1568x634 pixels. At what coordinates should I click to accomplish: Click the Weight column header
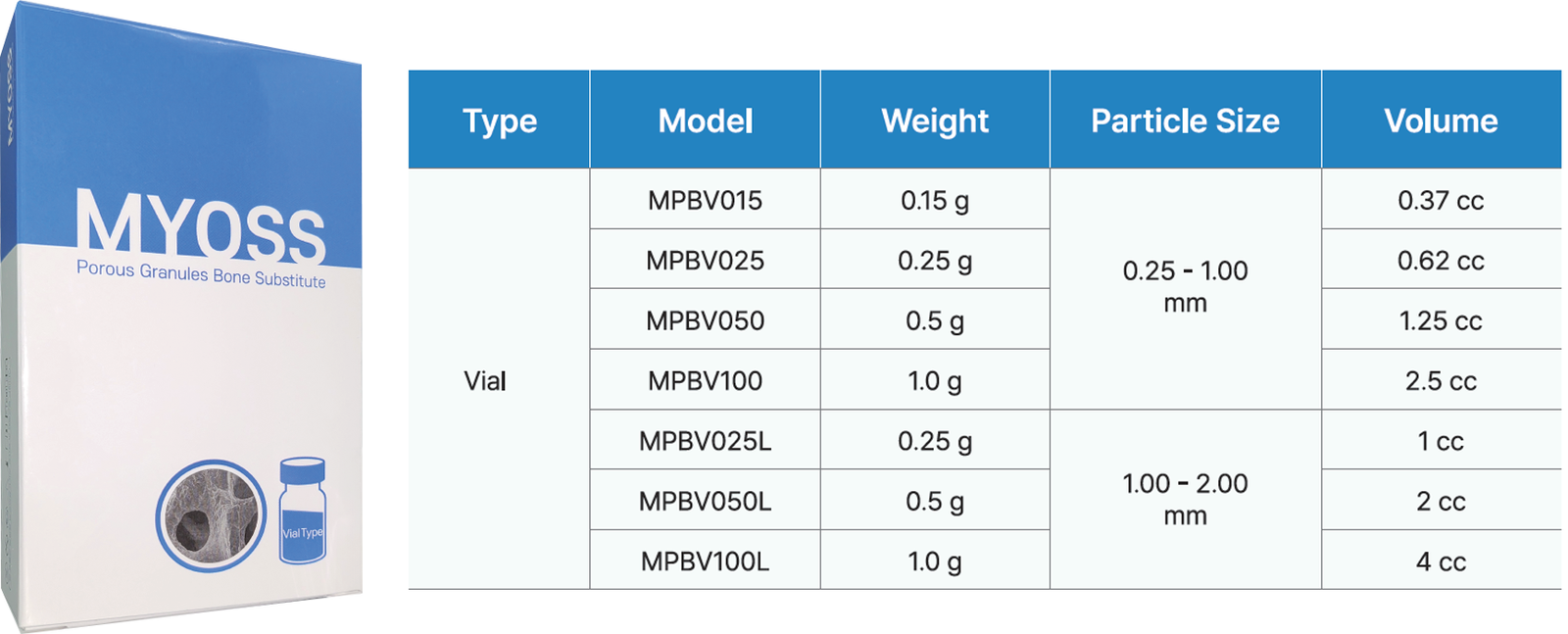point(935,120)
